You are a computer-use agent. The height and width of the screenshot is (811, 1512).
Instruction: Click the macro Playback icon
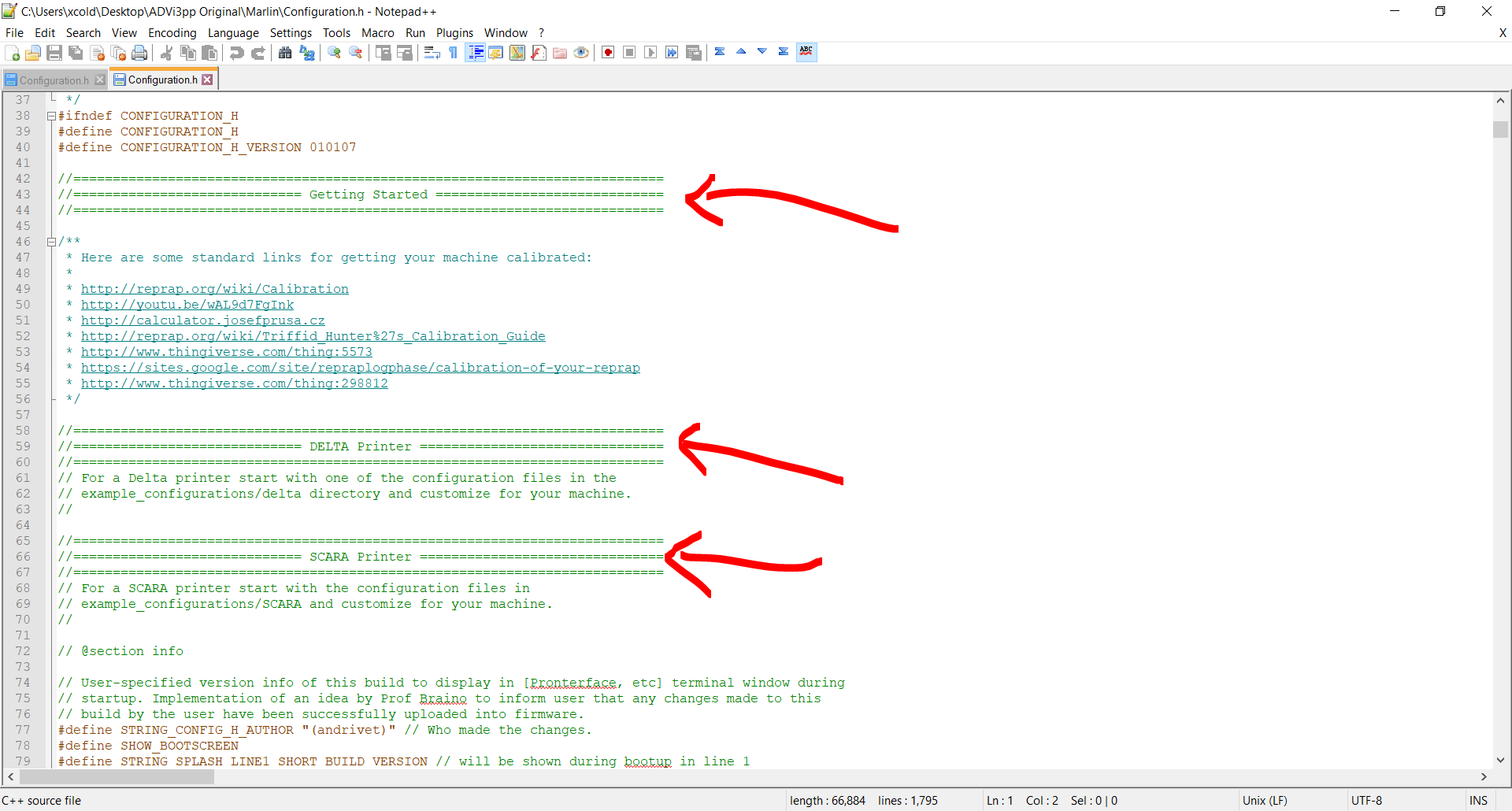pos(650,53)
